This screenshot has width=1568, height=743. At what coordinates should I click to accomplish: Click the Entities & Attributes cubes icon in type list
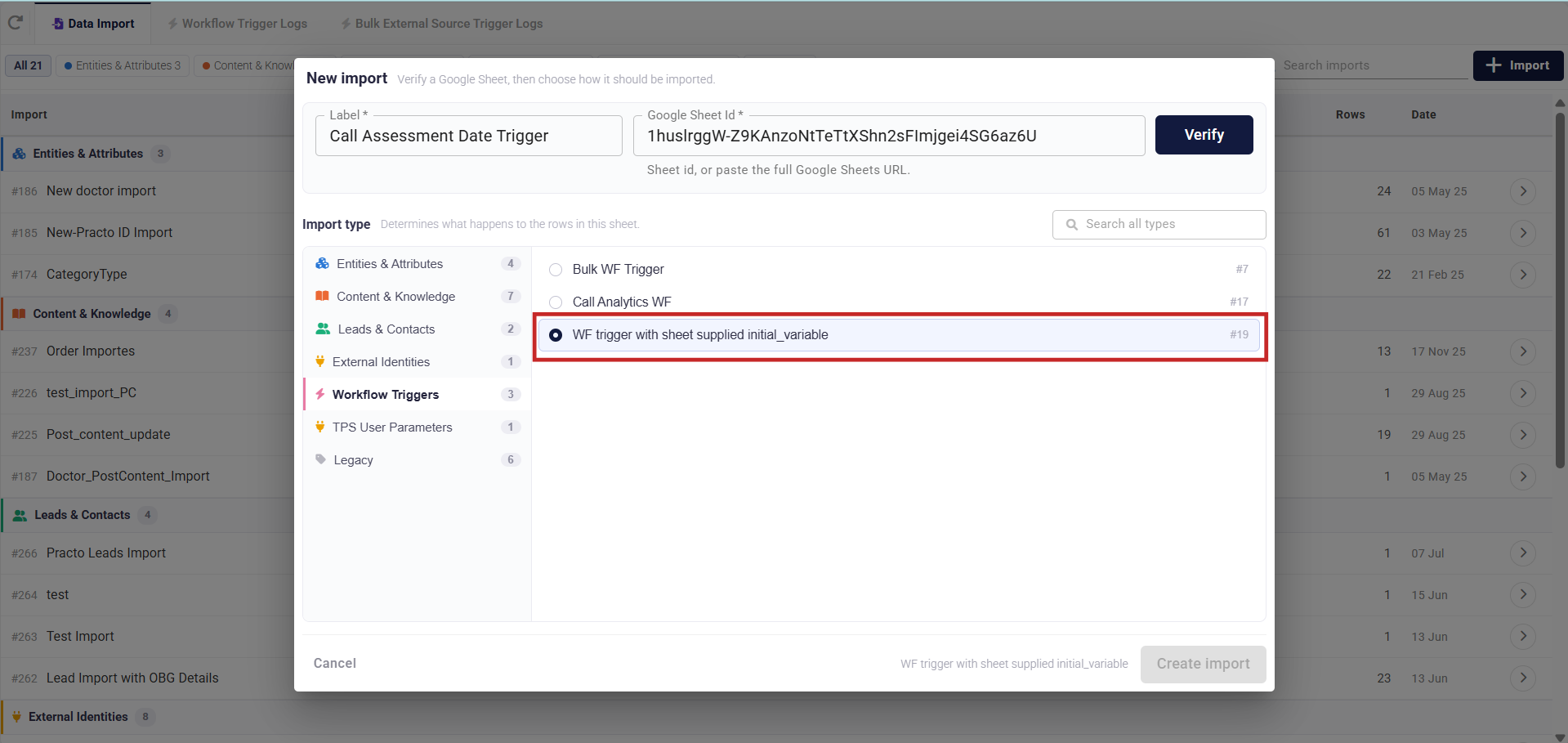coord(322,263)
